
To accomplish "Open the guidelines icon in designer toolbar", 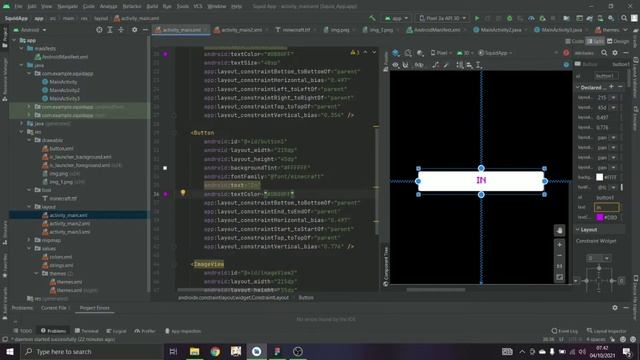I will pos(479,65).
